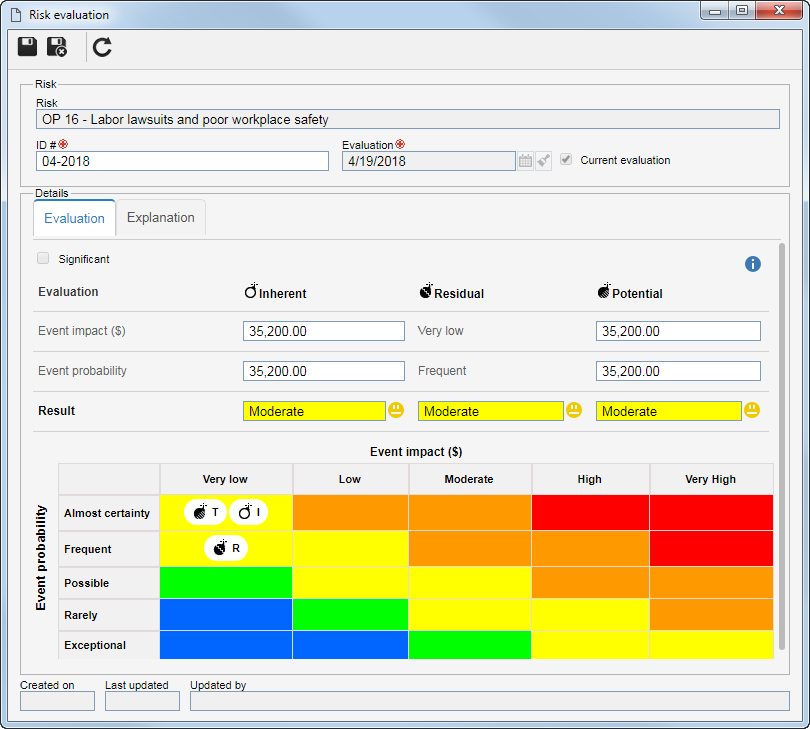
Task: Click the Residual result smiley face
Action: pyautogui.click(x=574, y=410)
